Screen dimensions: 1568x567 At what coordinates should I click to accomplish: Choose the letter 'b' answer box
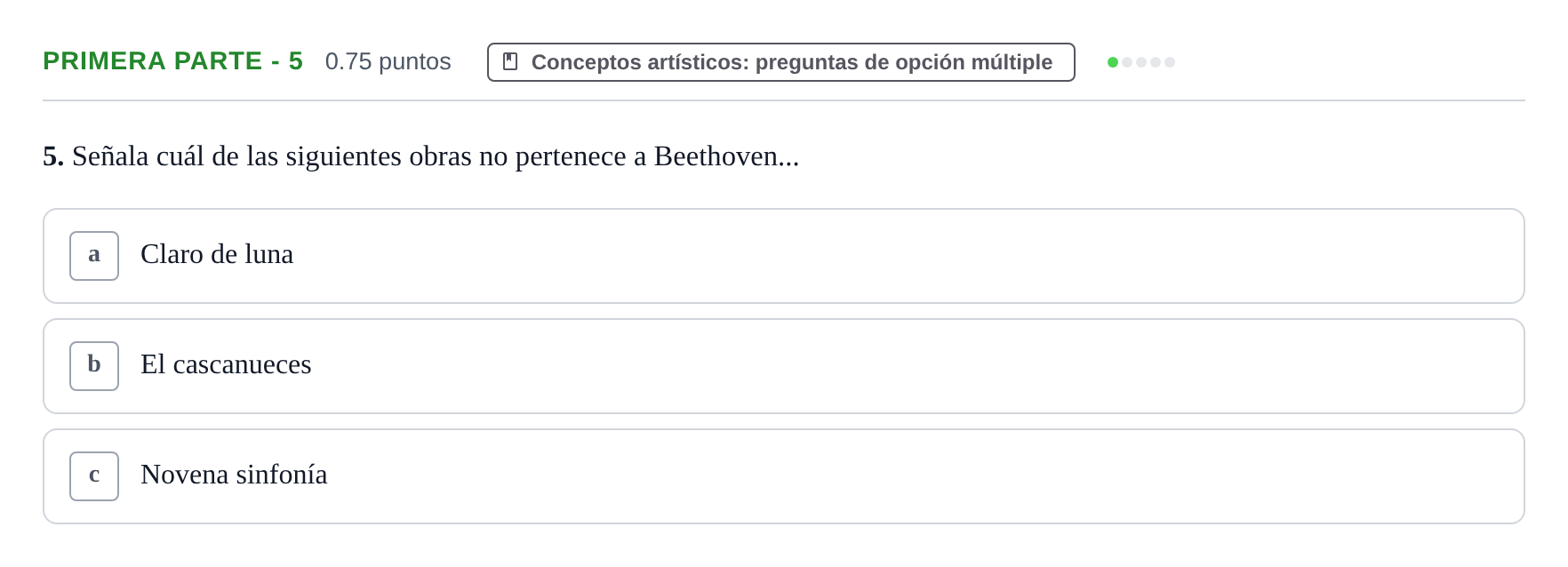(94, 366)
